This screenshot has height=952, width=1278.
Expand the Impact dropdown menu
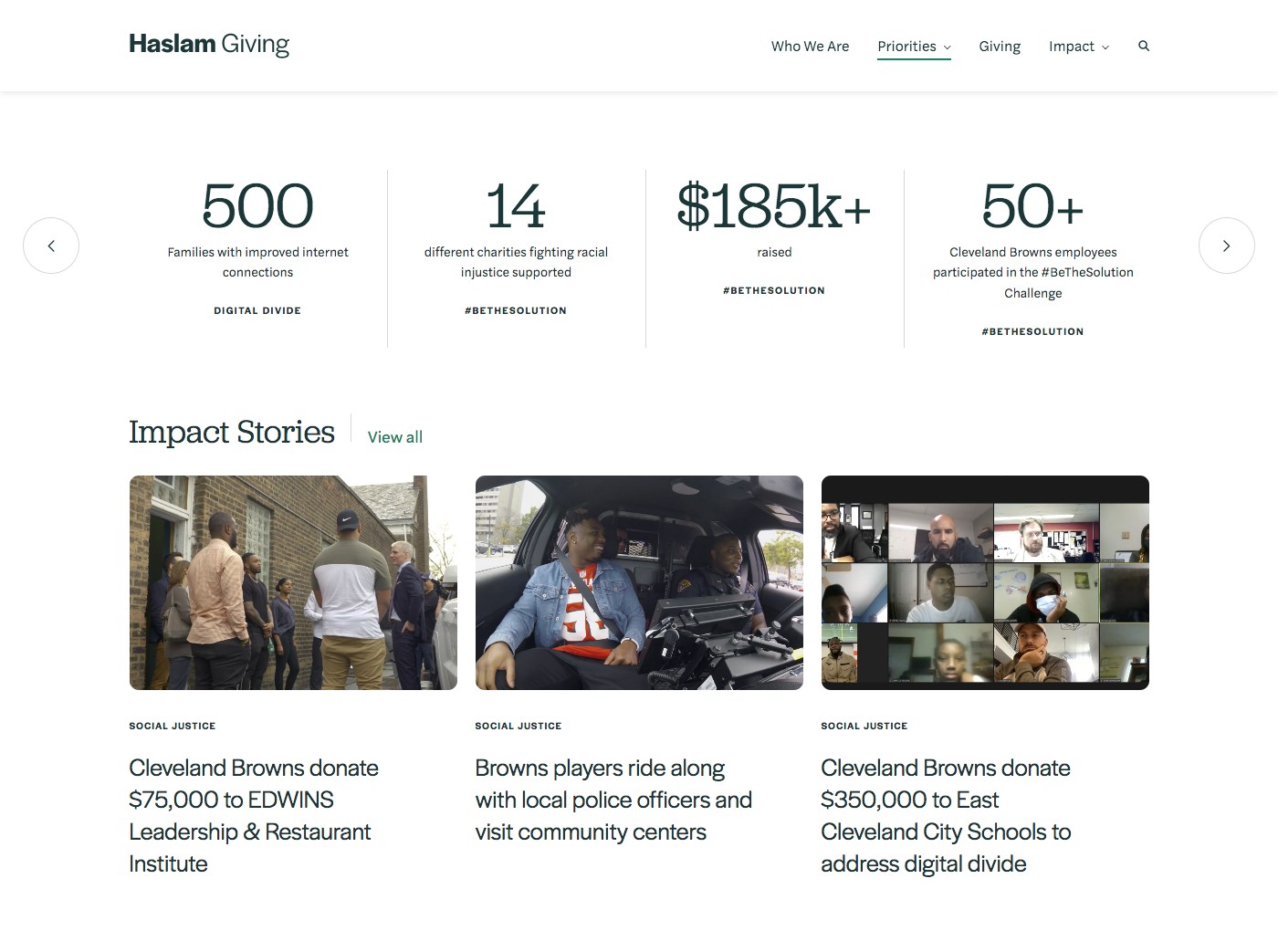[1078, 47]
